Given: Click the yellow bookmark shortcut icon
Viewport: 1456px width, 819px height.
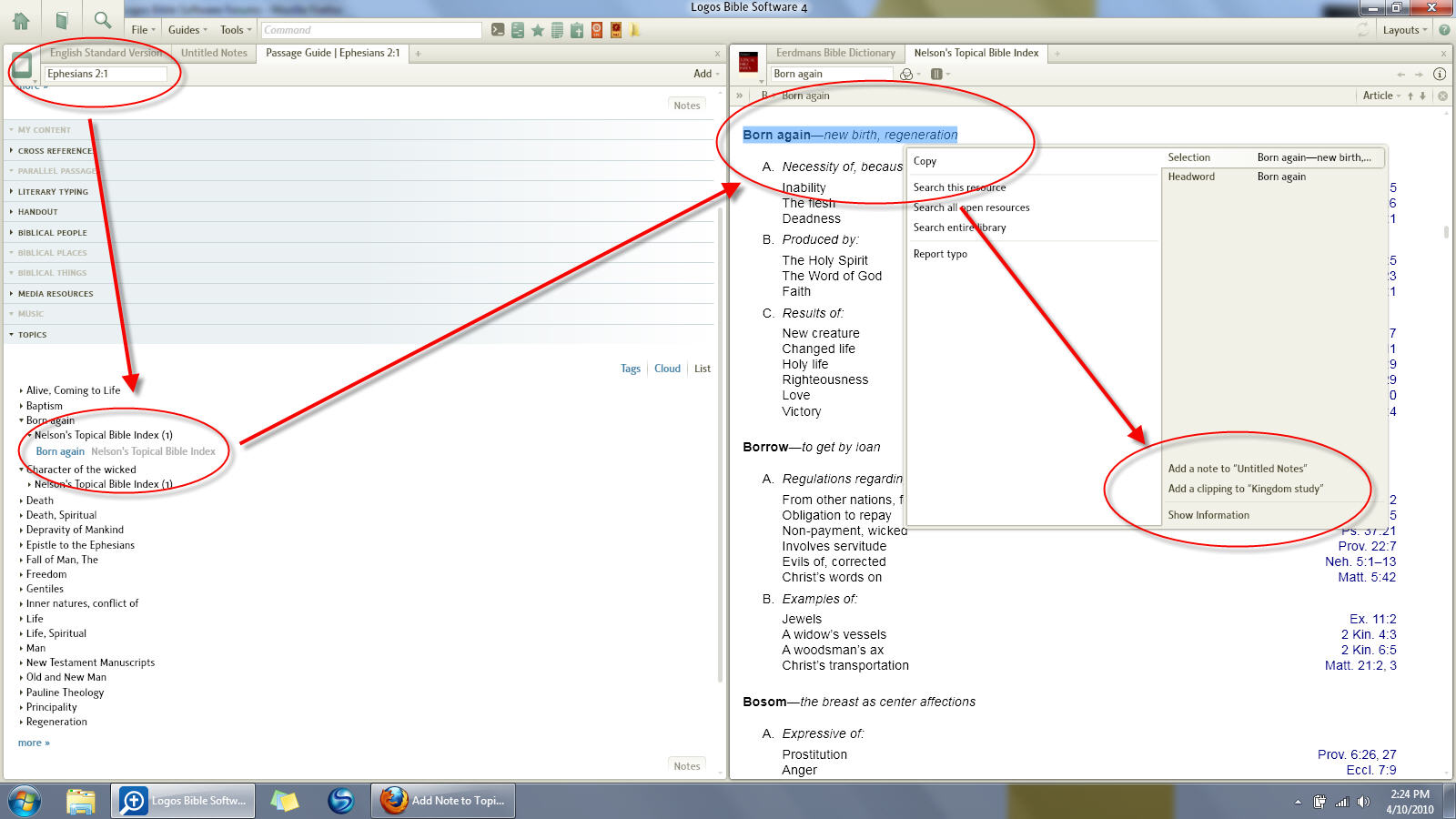Looking at the screenshot, I should click(x=635, y=30).
